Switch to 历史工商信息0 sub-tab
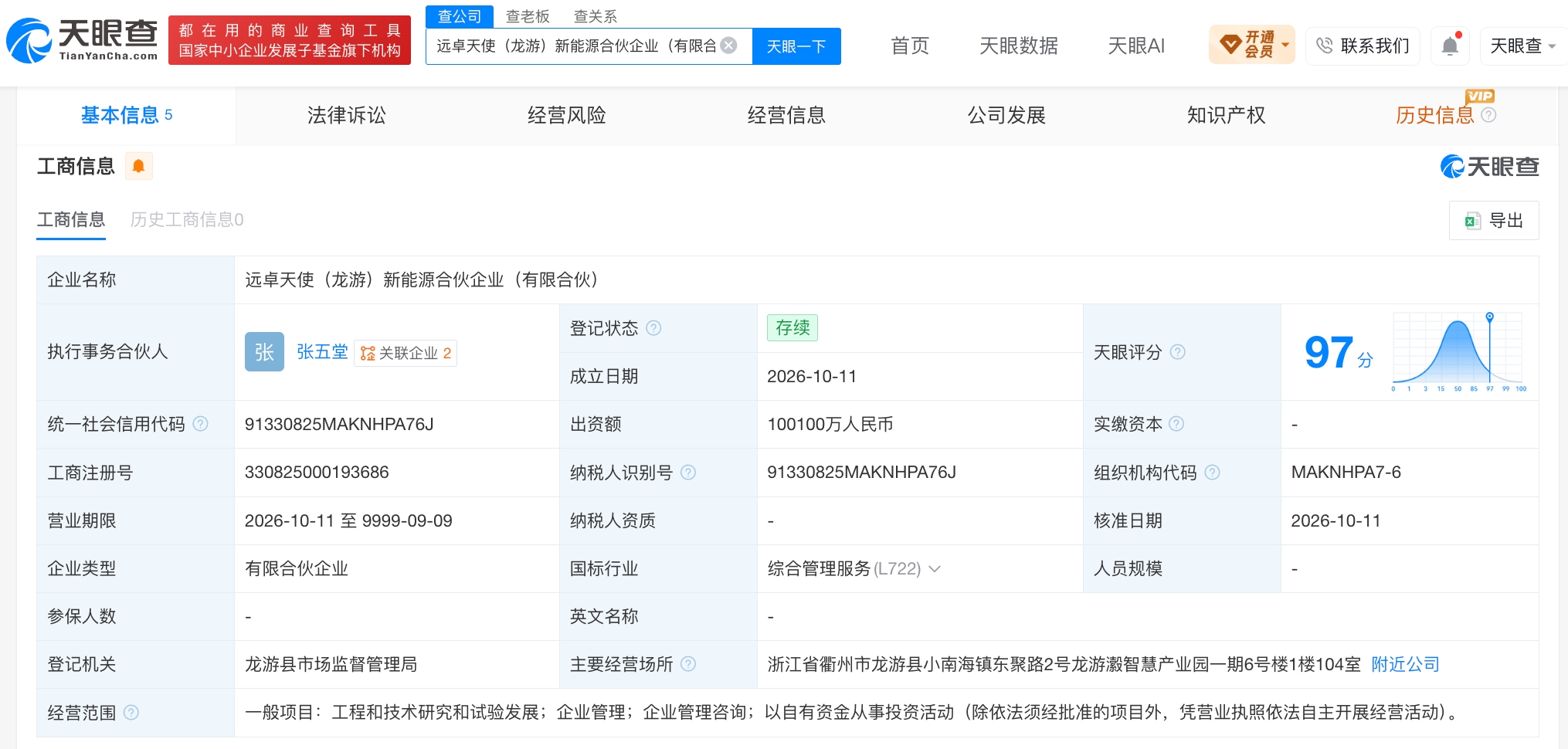 click(x=187, y=220)
